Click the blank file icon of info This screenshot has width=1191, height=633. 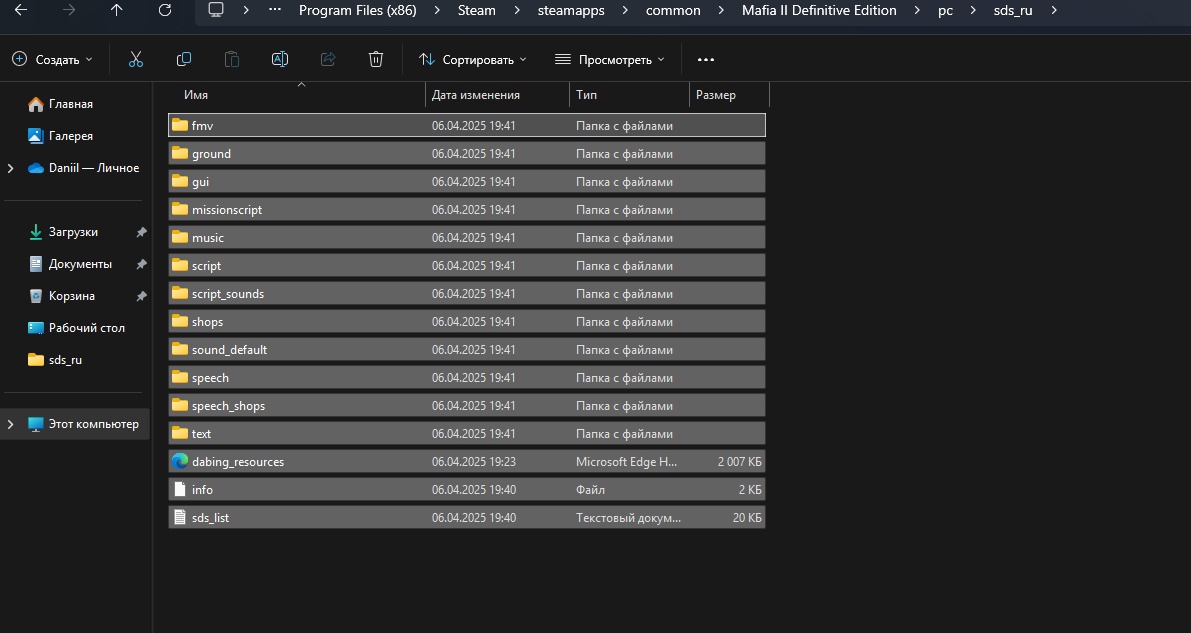click(180, 489)
